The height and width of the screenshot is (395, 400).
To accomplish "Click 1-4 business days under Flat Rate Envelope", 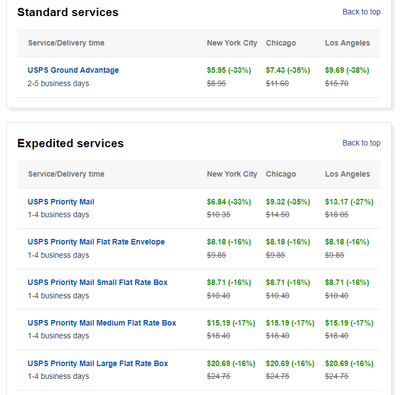I will pos(58,255).
